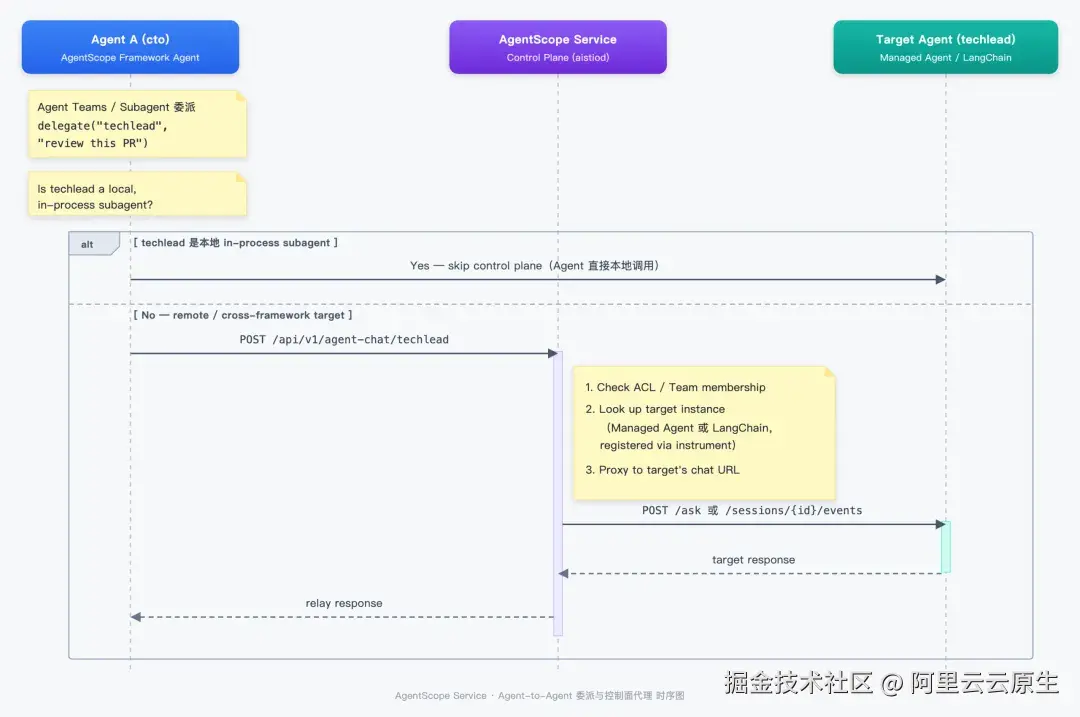The image size is (1080, 717).
Task: Click the '1. Check ACL / Team membership' line
Action: [675, 387]
